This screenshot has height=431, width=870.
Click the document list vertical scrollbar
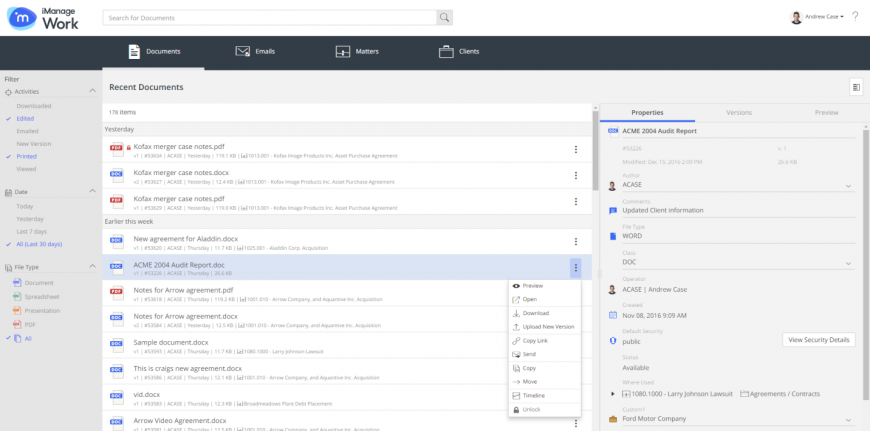[595, 151]
